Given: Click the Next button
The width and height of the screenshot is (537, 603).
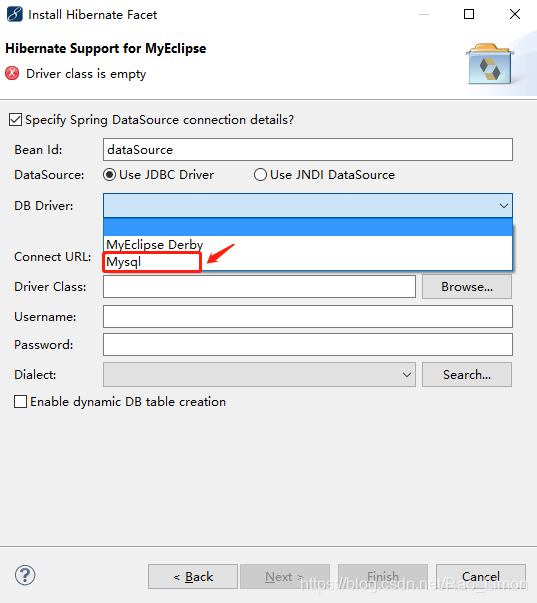Looking at the screenshot, I should click(285, 576).
